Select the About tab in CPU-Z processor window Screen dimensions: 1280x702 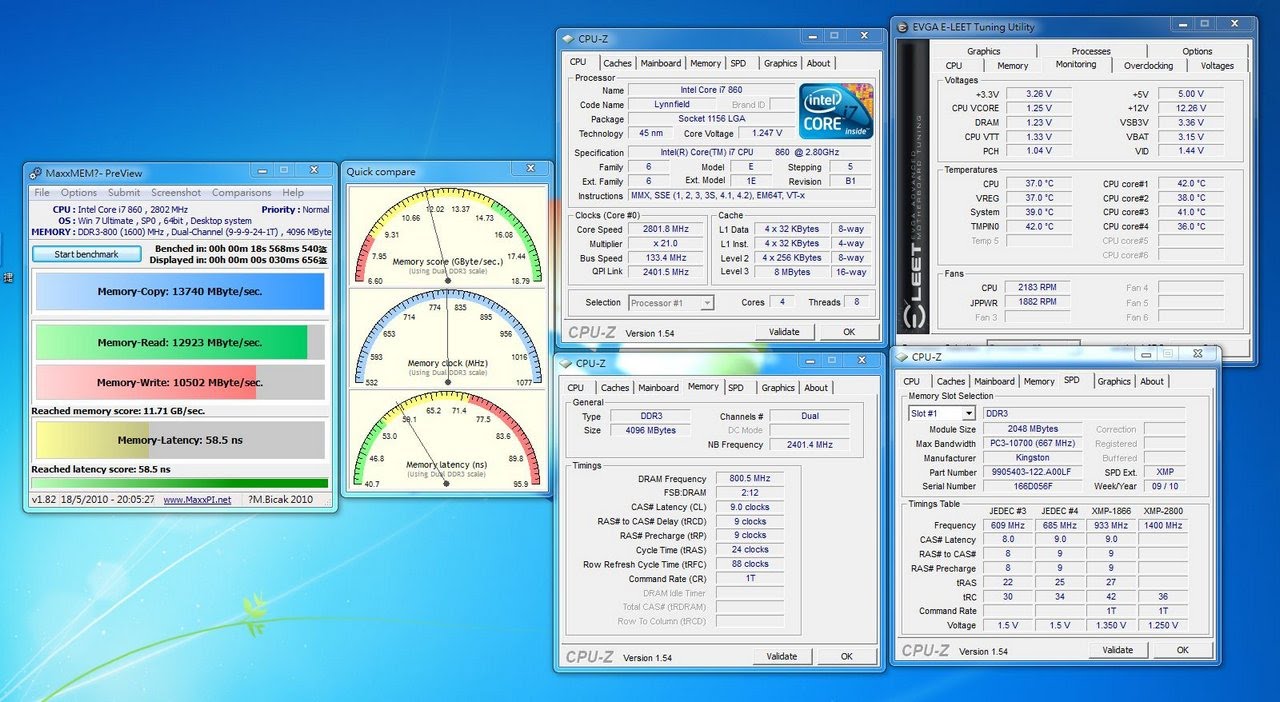click(818, 63)
